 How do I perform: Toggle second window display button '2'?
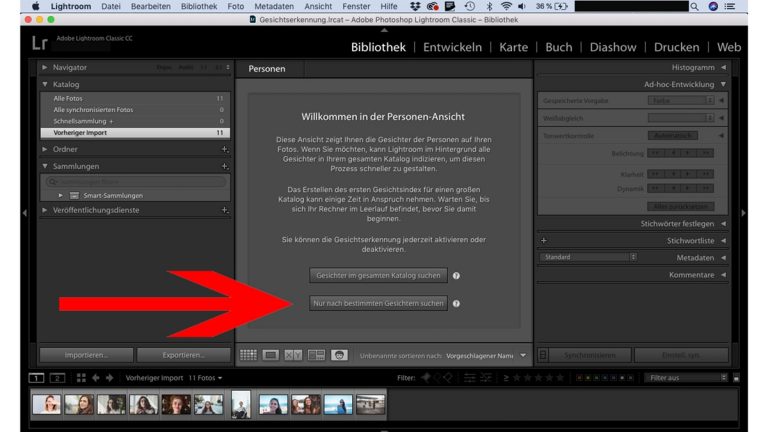coord(57,378)
